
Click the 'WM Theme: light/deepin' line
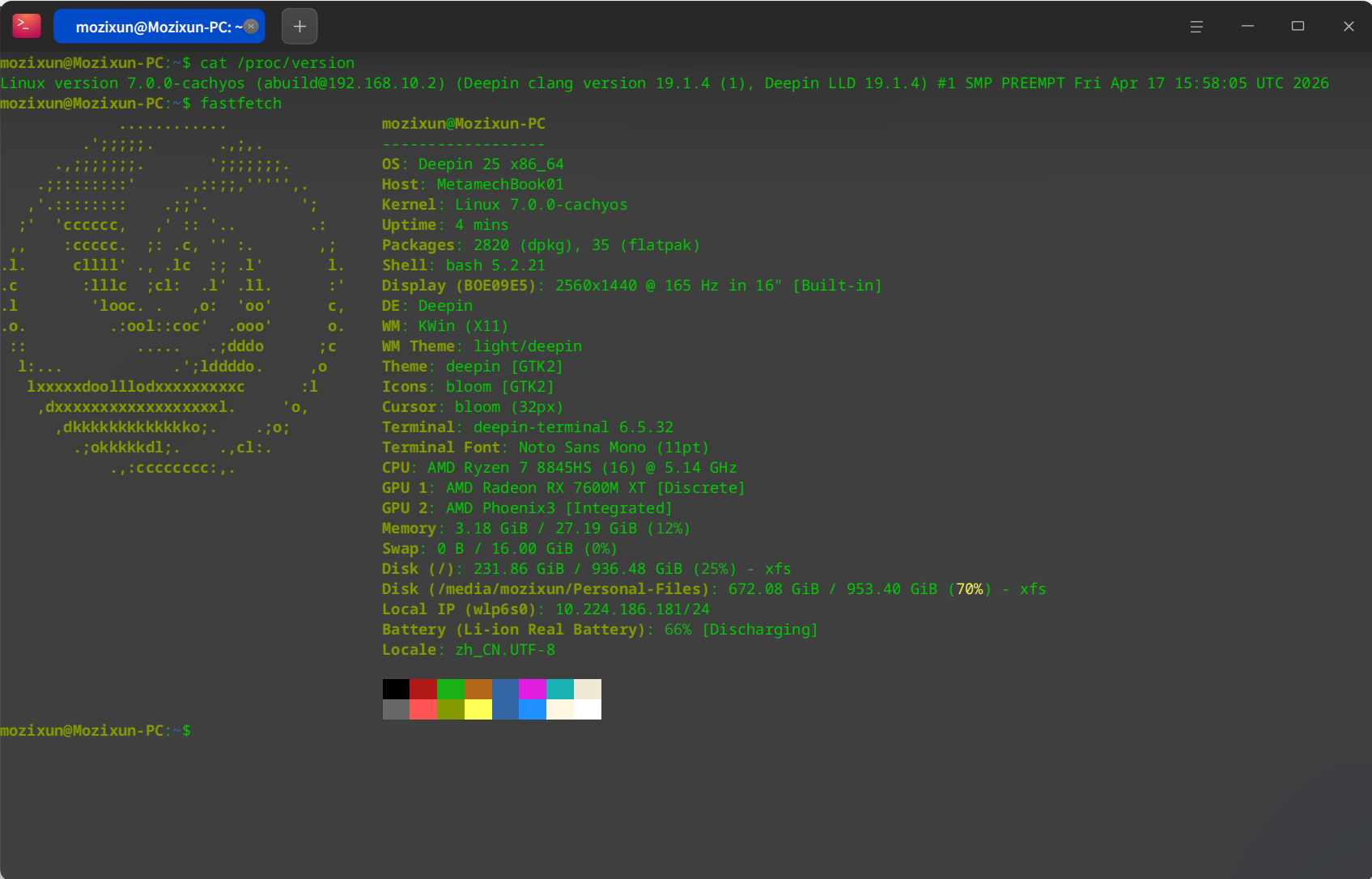tap(482, 346)
